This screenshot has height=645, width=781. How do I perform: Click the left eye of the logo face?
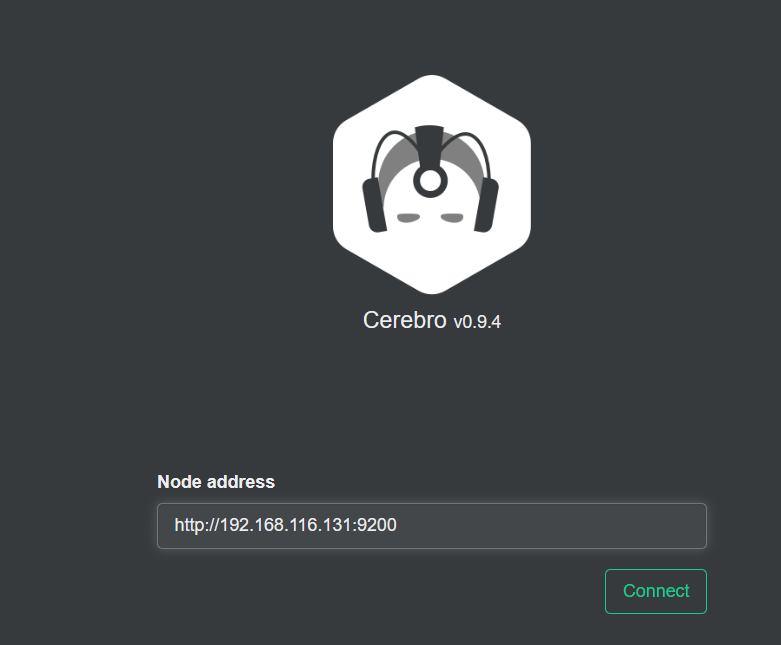coord(408,218)
